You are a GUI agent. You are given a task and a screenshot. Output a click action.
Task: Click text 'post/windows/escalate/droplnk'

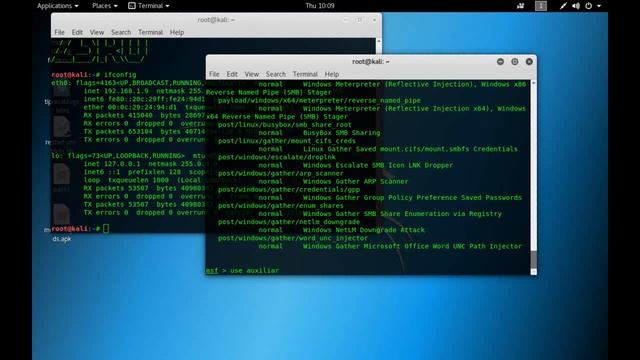click(276, 157)
